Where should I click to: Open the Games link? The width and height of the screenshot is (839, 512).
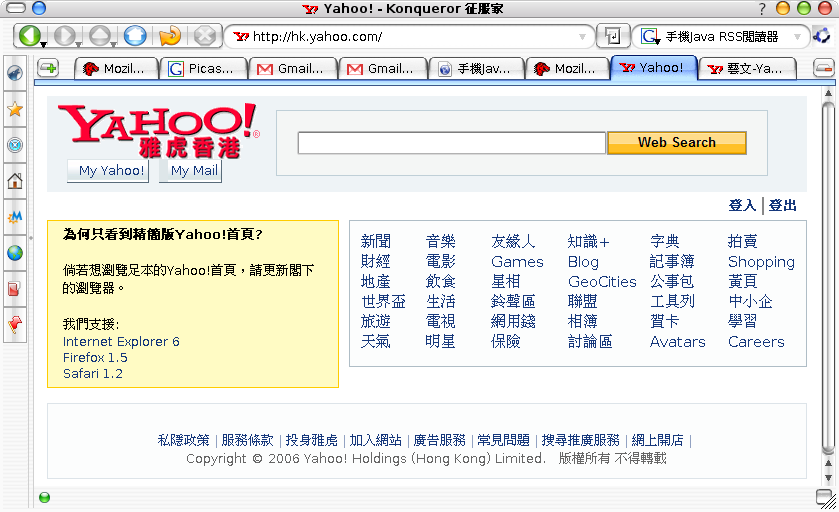click(517, 262)
